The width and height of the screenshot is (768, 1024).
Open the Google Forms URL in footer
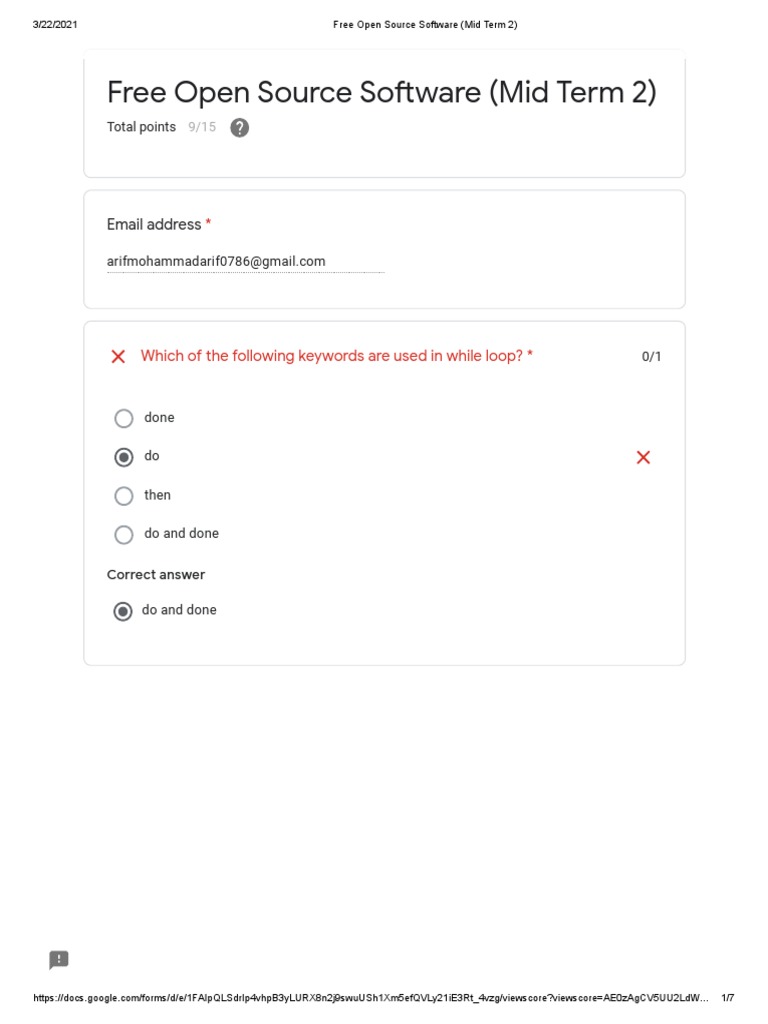coord(370,998)
